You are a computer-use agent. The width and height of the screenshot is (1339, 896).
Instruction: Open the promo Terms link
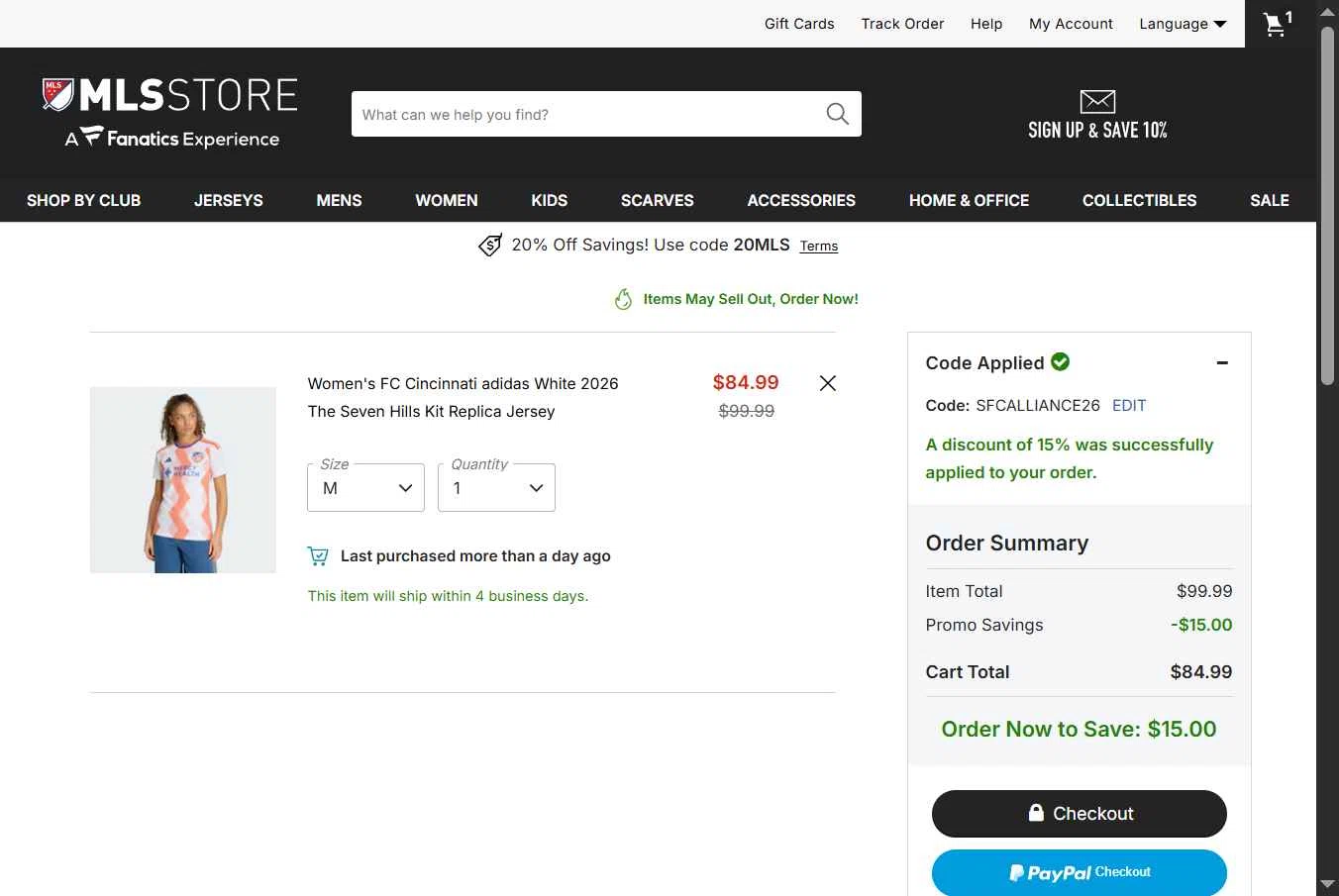point(819,247)
